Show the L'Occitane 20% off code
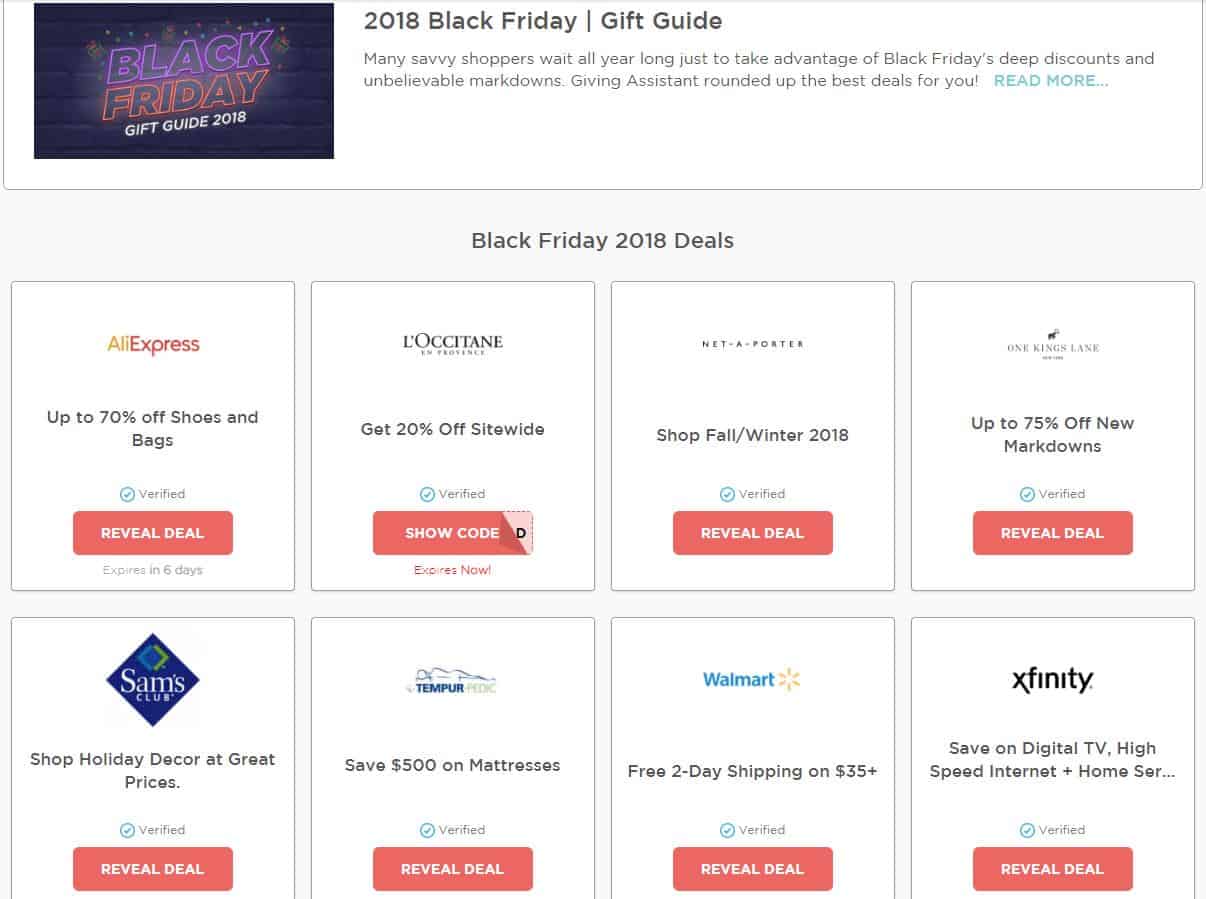This screenshot has width=1206, height=899. [452, 533]
